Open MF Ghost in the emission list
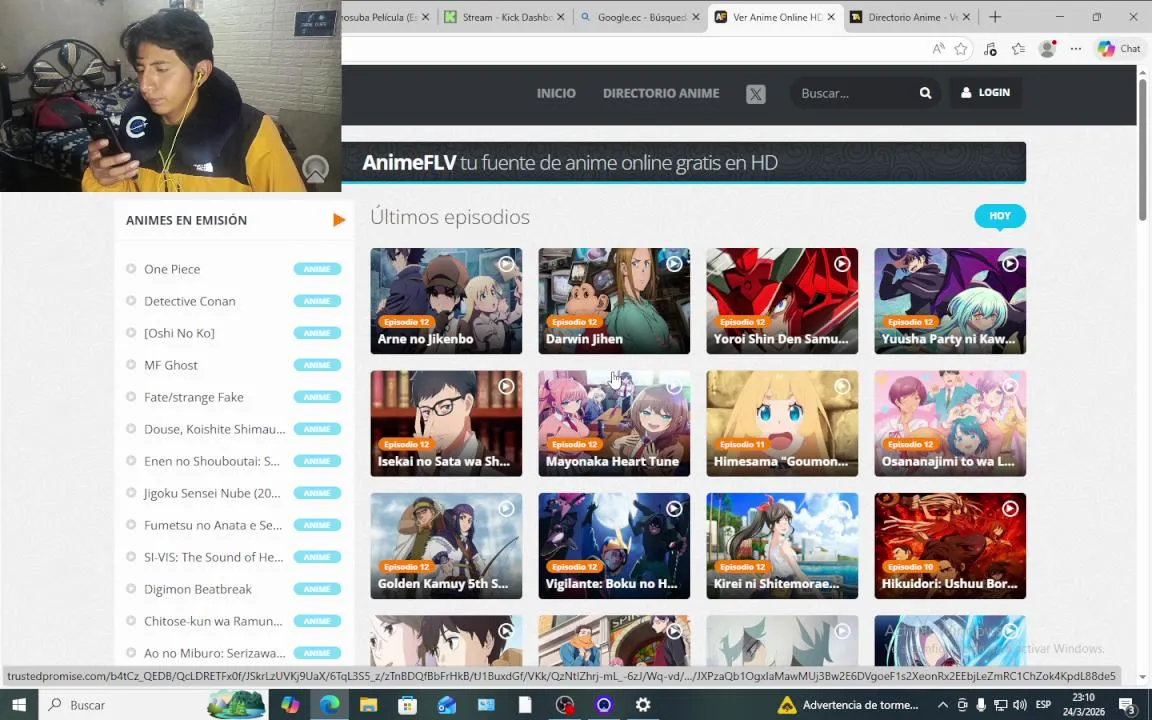1152x720 pixels. point(170,365)
